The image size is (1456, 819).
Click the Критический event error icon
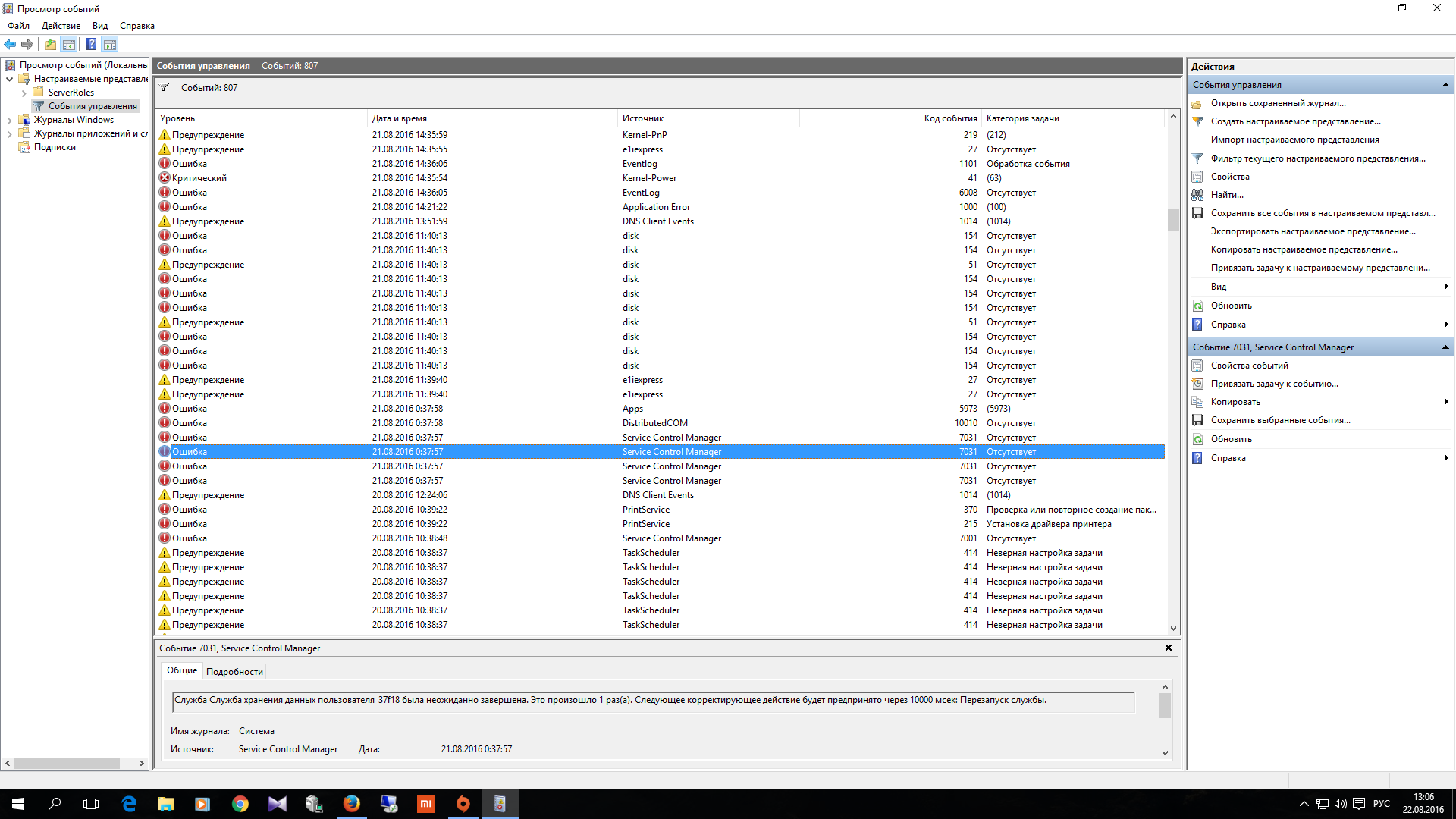point(164,178)
